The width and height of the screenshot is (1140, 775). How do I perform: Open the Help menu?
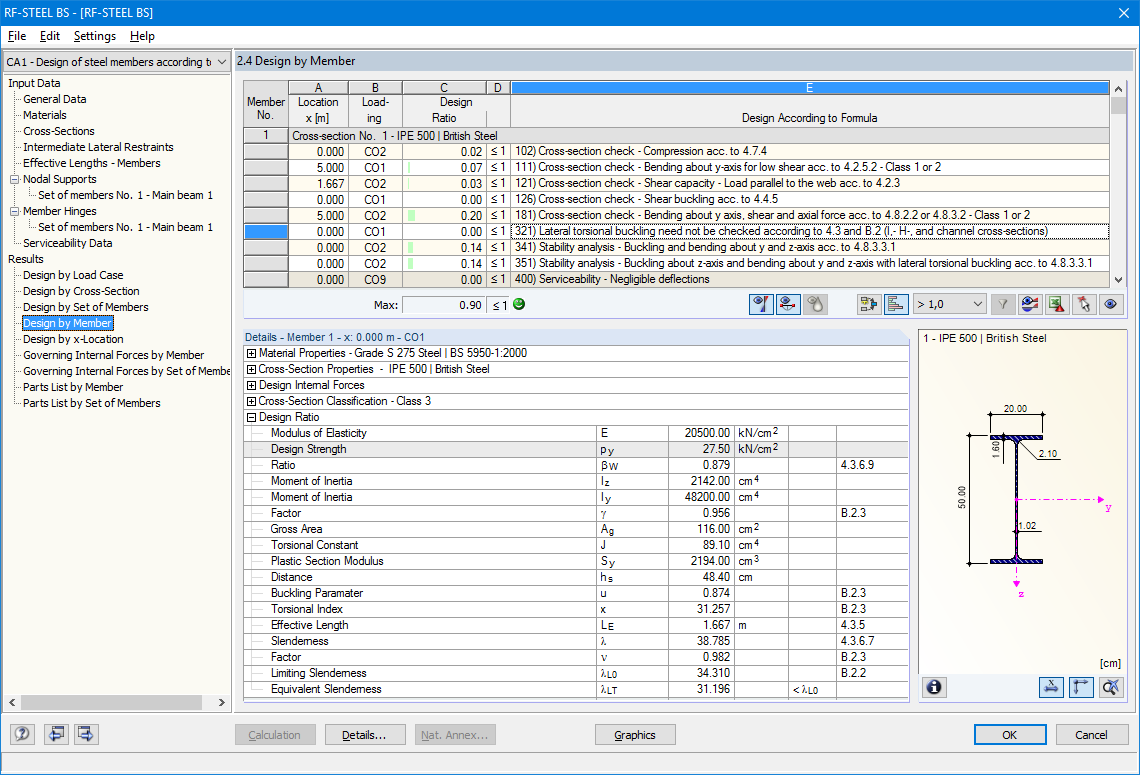click(142, 36)
